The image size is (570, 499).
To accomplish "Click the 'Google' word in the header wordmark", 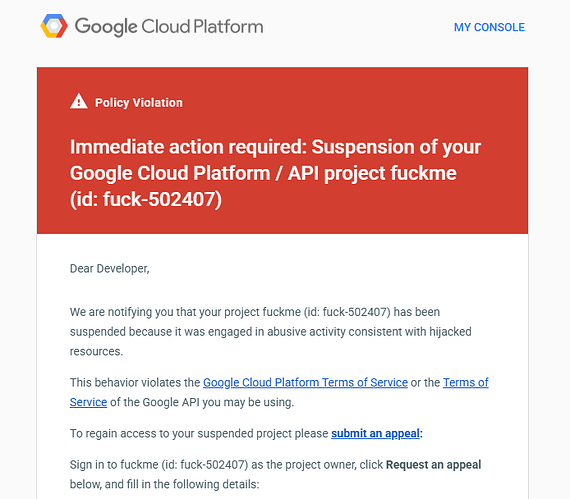I will pyautogui.click(x=106, y=27).
